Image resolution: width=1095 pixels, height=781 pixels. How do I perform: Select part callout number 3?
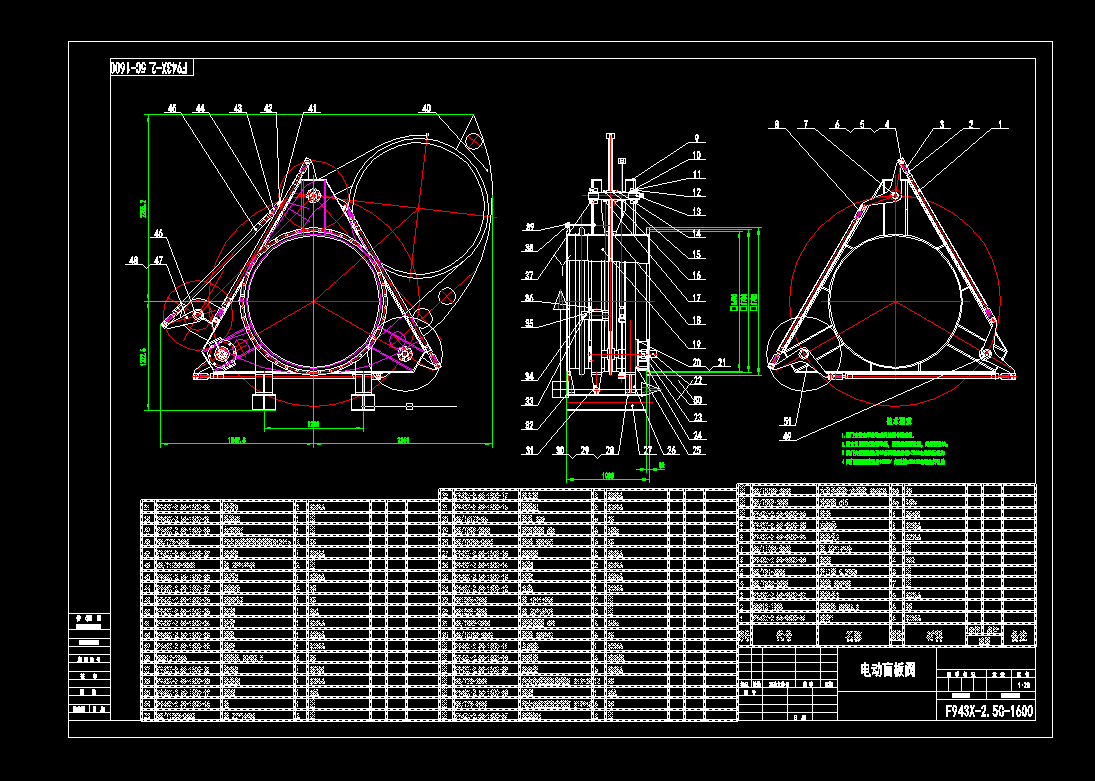941,124
